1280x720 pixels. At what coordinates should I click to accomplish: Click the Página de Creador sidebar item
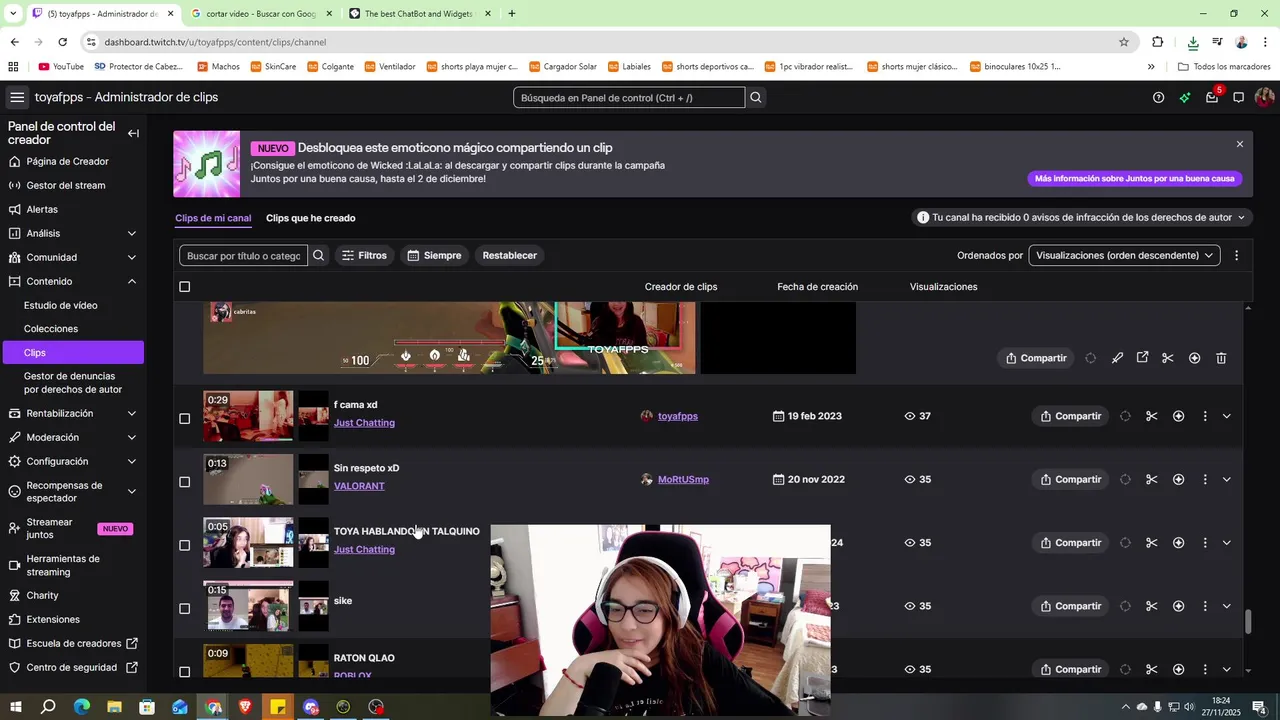(72, 161)
